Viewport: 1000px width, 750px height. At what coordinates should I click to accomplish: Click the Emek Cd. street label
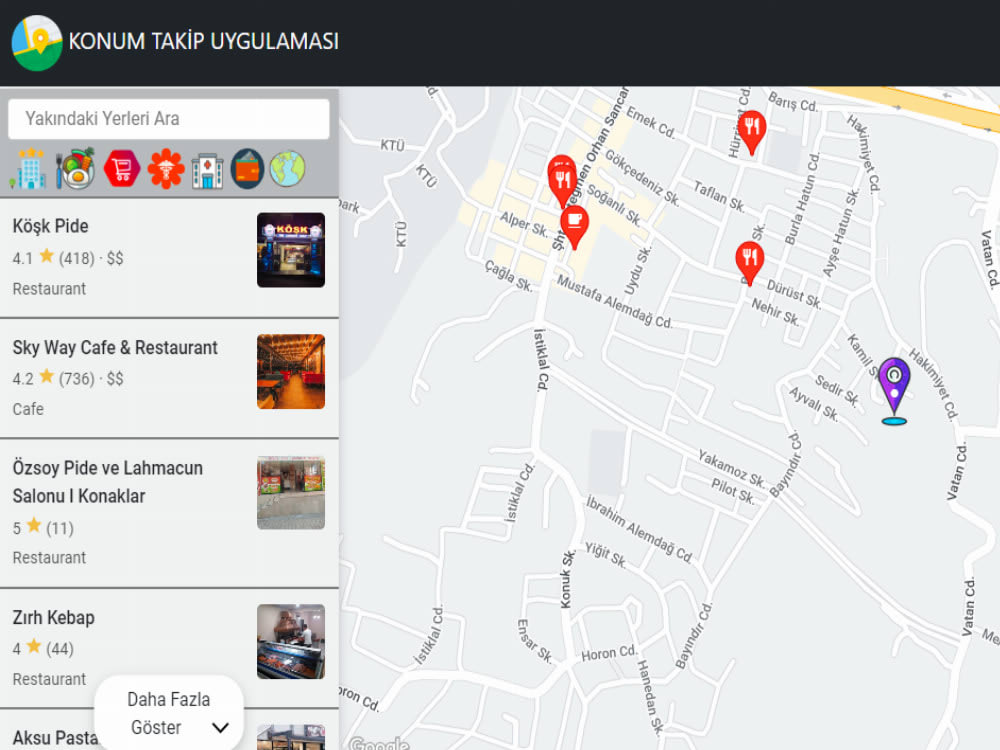[x=651, y=121]
